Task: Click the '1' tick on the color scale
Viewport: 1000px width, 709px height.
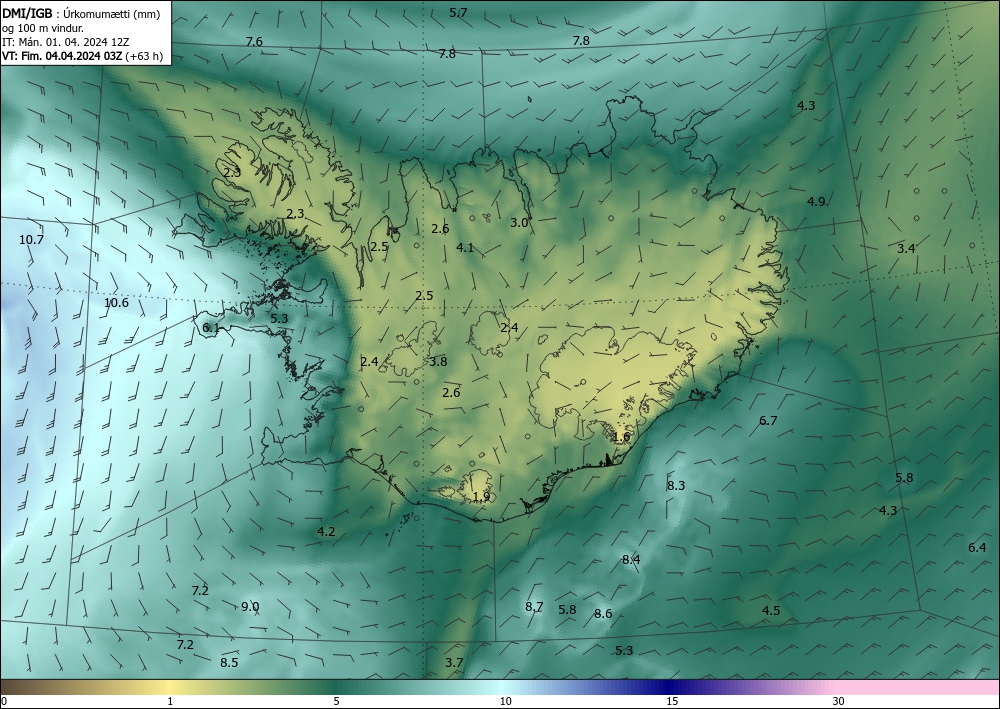Action: point(170,702)
